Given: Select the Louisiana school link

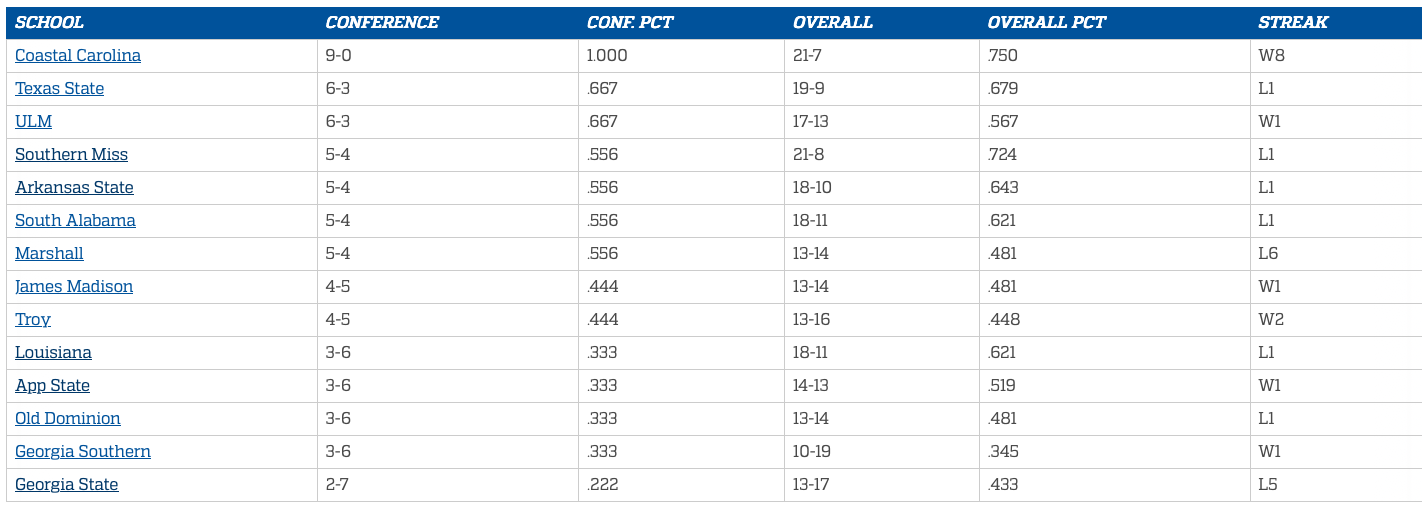Looking at the screenshot, I should coord(54,353).
